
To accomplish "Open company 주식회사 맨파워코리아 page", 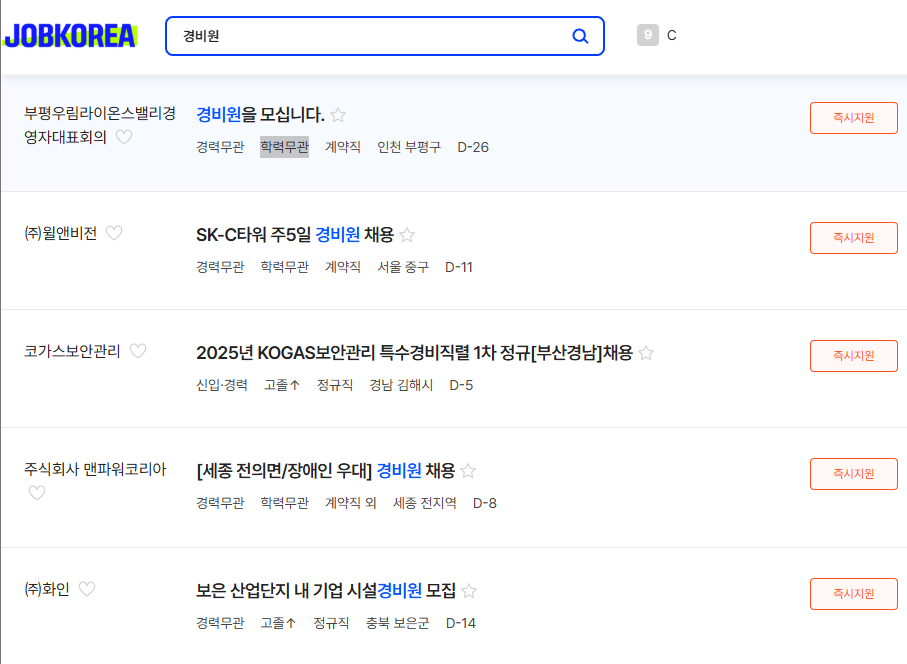I will tap(95, 469).
